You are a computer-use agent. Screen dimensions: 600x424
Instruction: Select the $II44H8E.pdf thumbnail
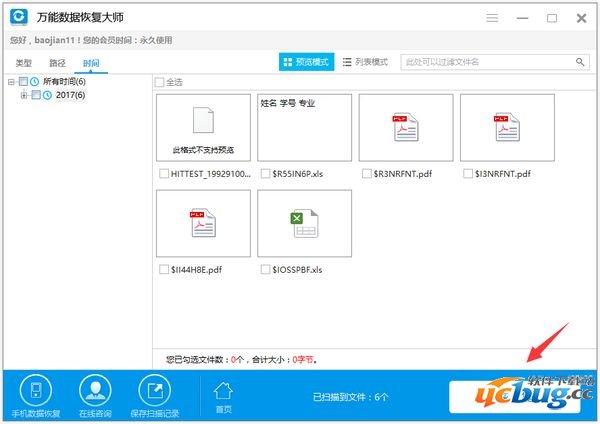pyautogui.click(x=203, y=223)
